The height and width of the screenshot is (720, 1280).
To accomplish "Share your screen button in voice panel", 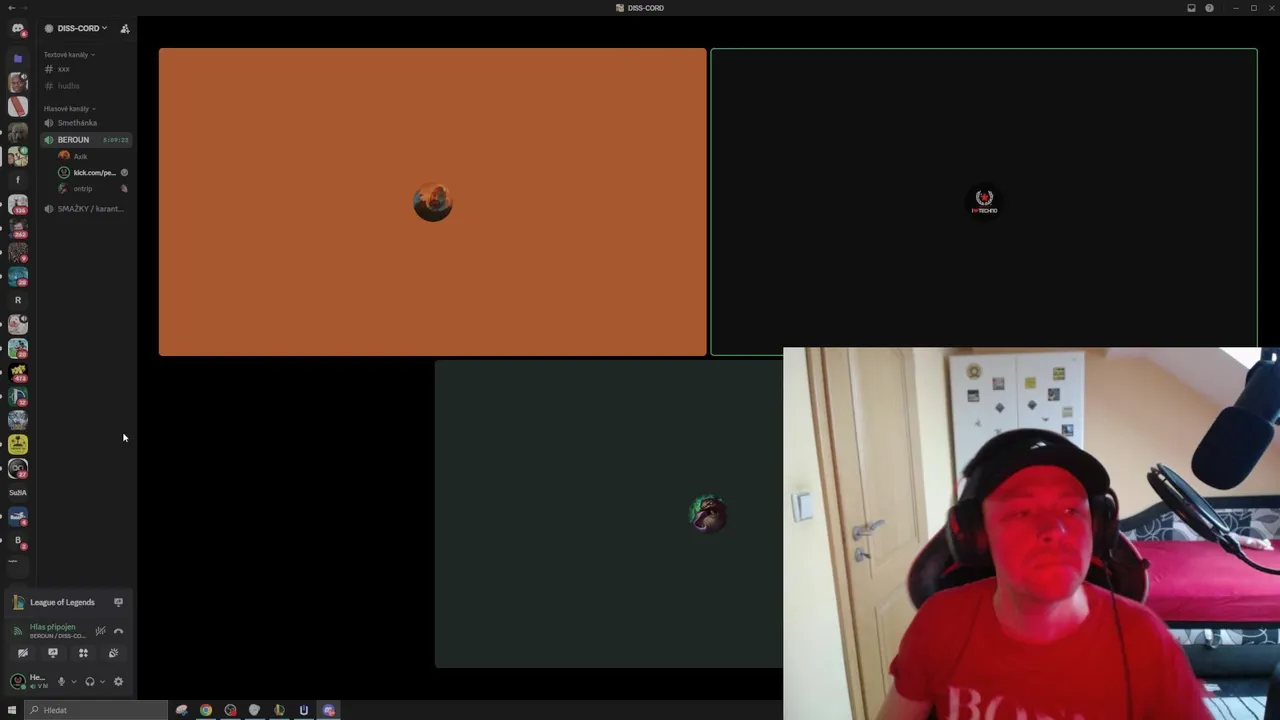I will coord(53,653).
